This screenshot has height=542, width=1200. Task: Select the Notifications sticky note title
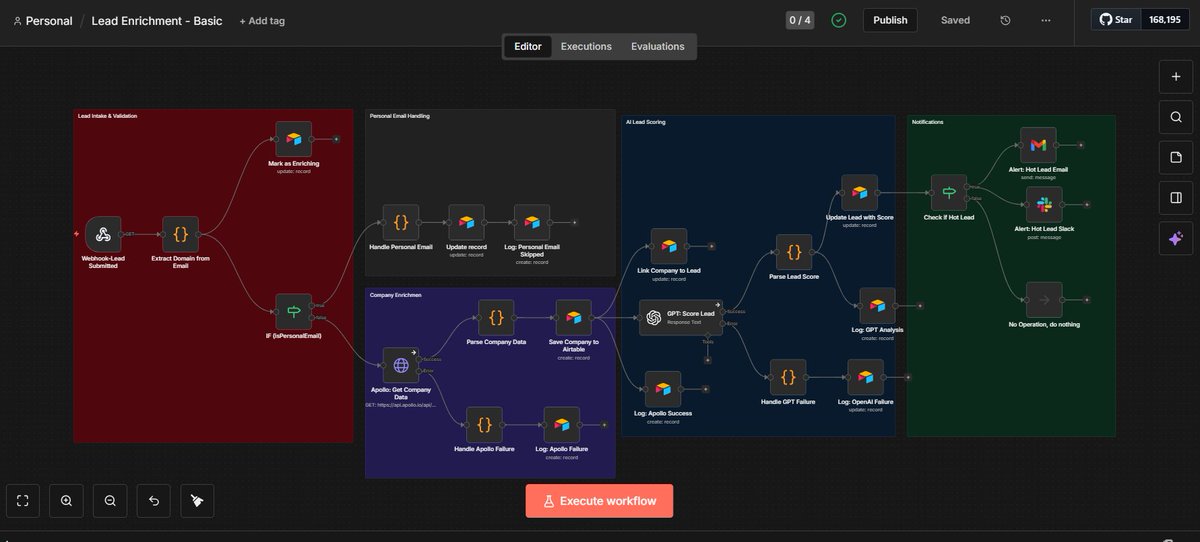pyautogui.click(x=927, y=122)
